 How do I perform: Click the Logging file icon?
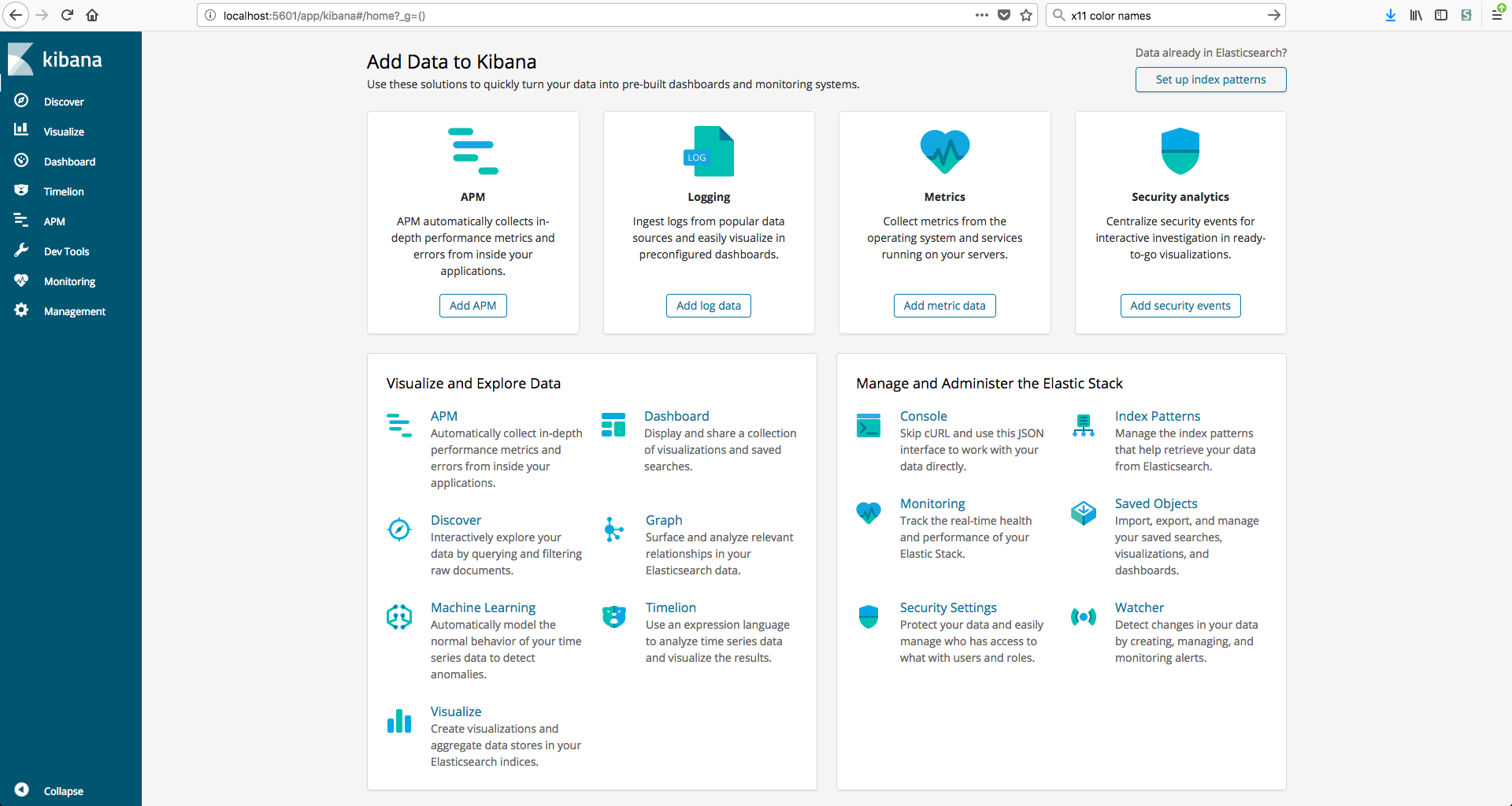point(709,151)
